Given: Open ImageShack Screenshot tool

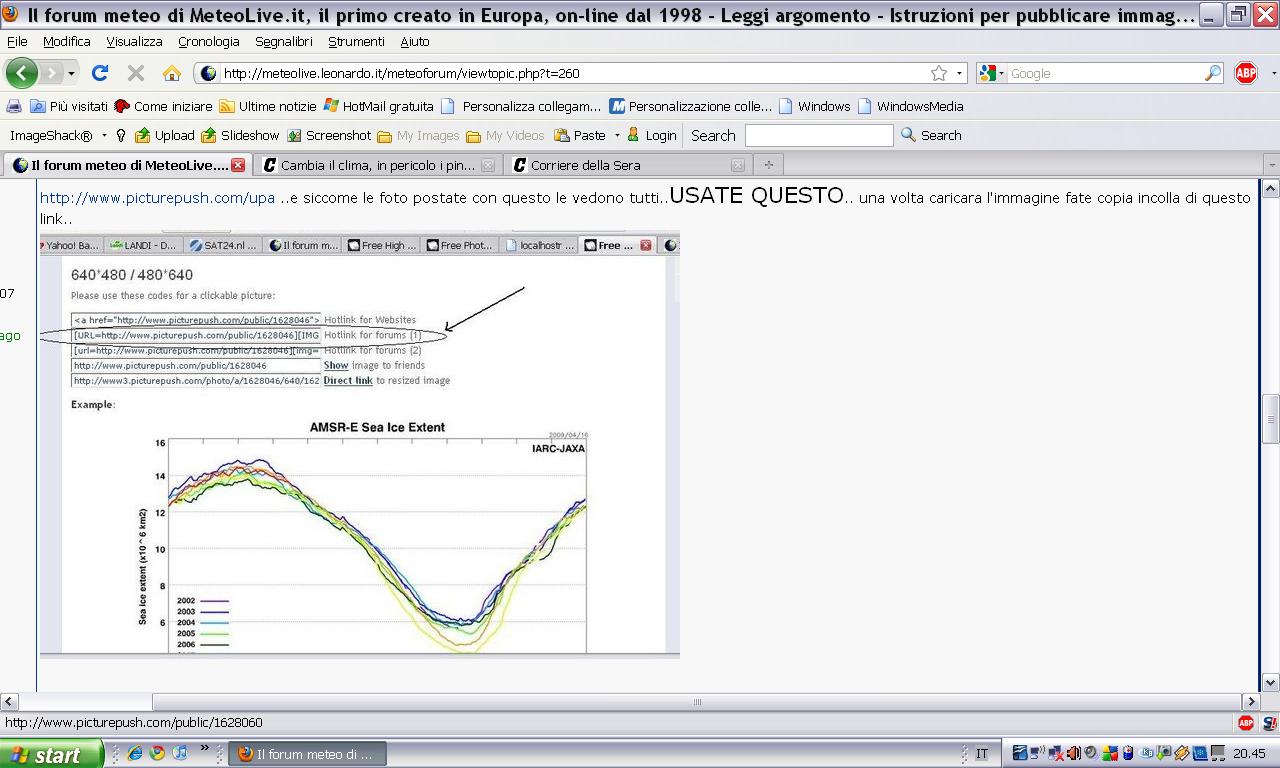Looking at the screenshot, I should pos(329,135).
